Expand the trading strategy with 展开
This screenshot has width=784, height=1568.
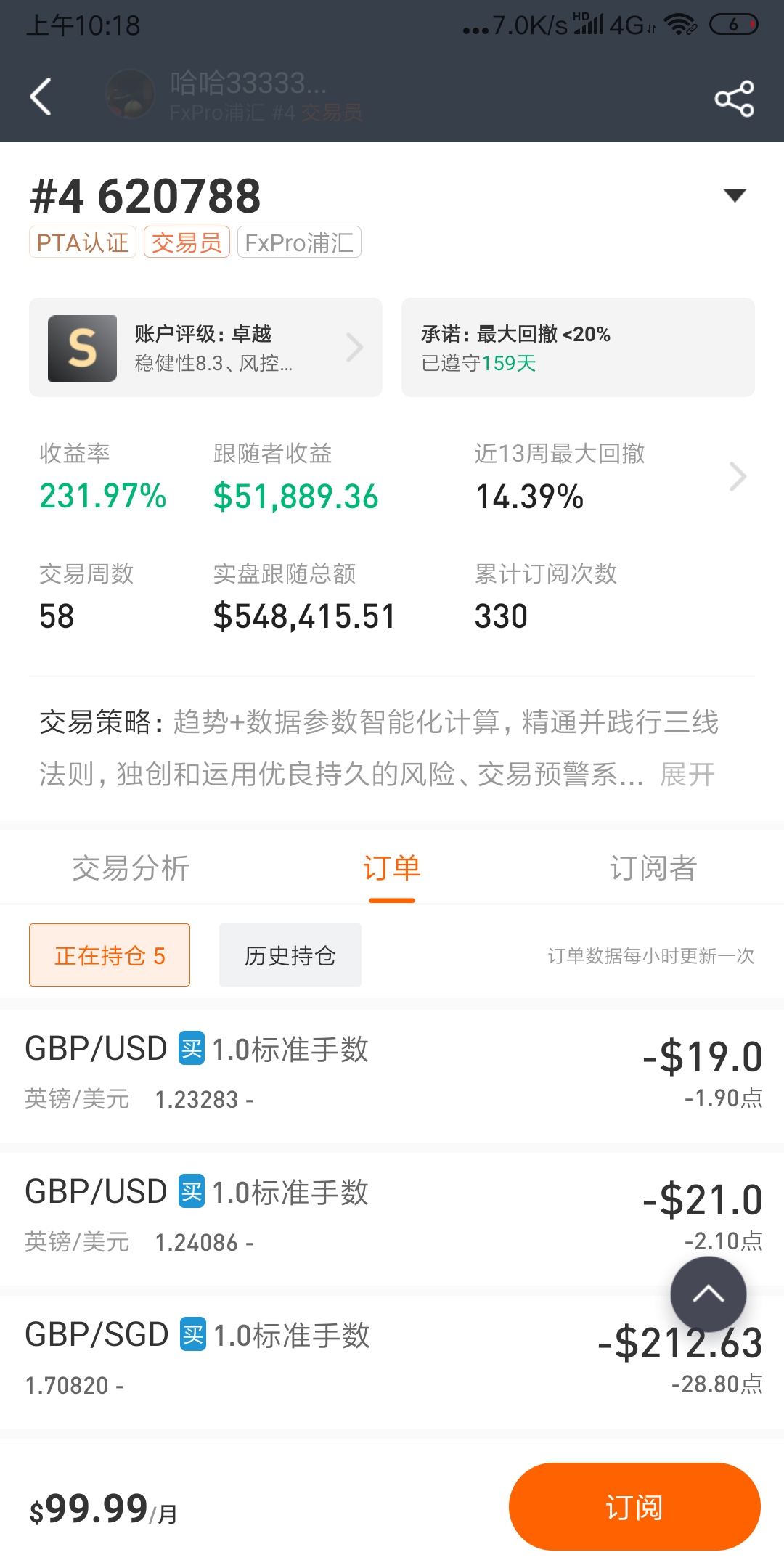[x=687, y=775]
